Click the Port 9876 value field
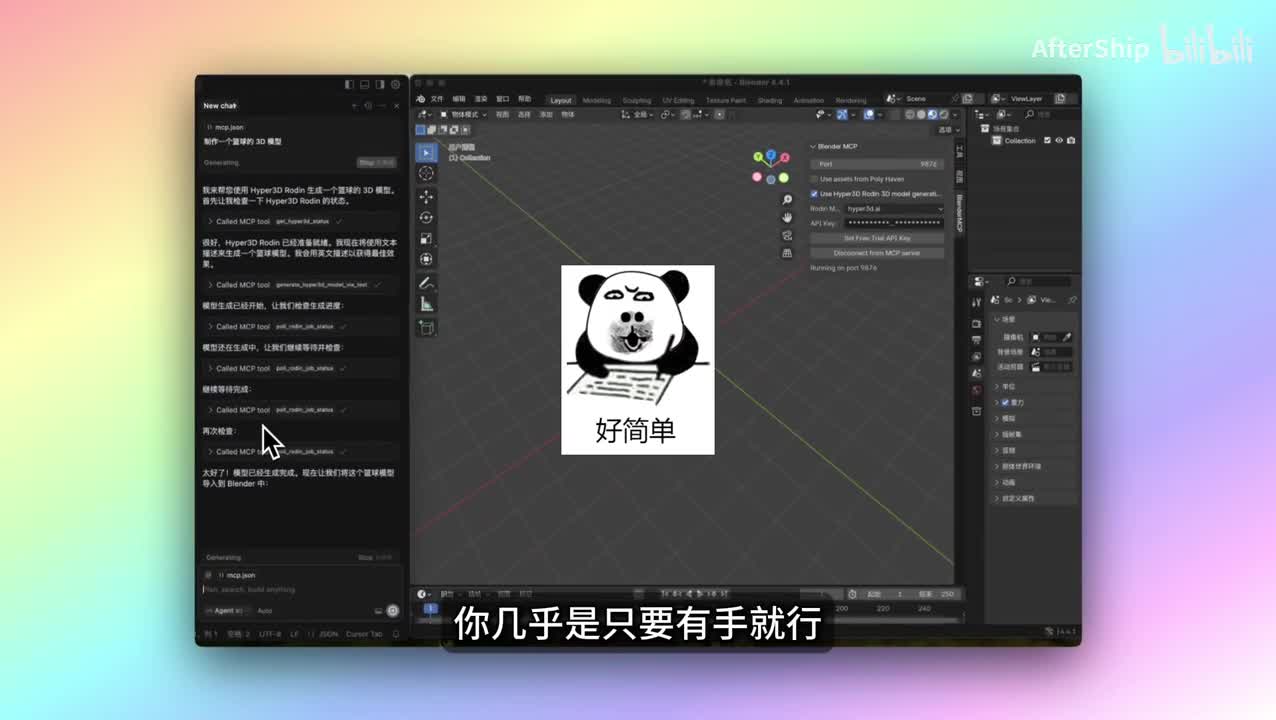Screen dimensions: 1276x720 pos(876,164)
